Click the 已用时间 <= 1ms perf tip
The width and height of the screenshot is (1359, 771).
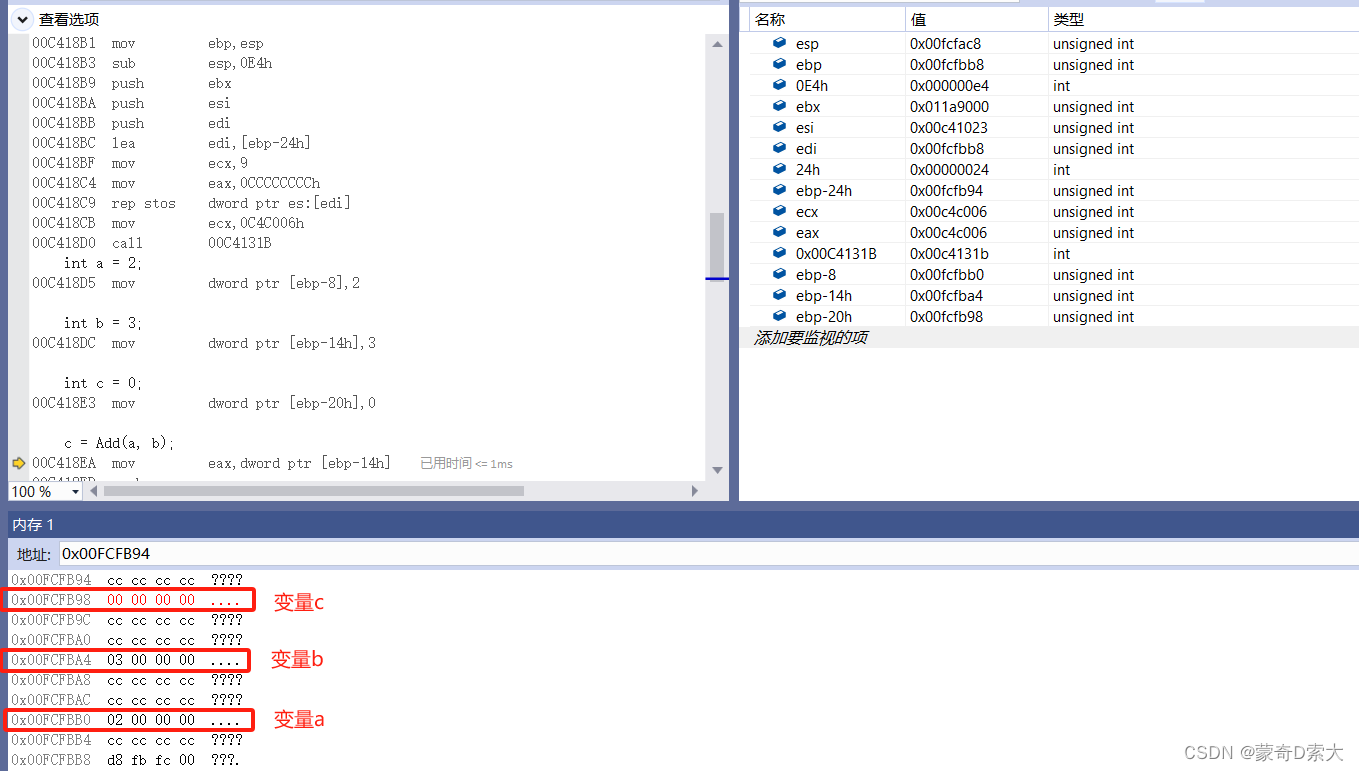click(466, 464)
